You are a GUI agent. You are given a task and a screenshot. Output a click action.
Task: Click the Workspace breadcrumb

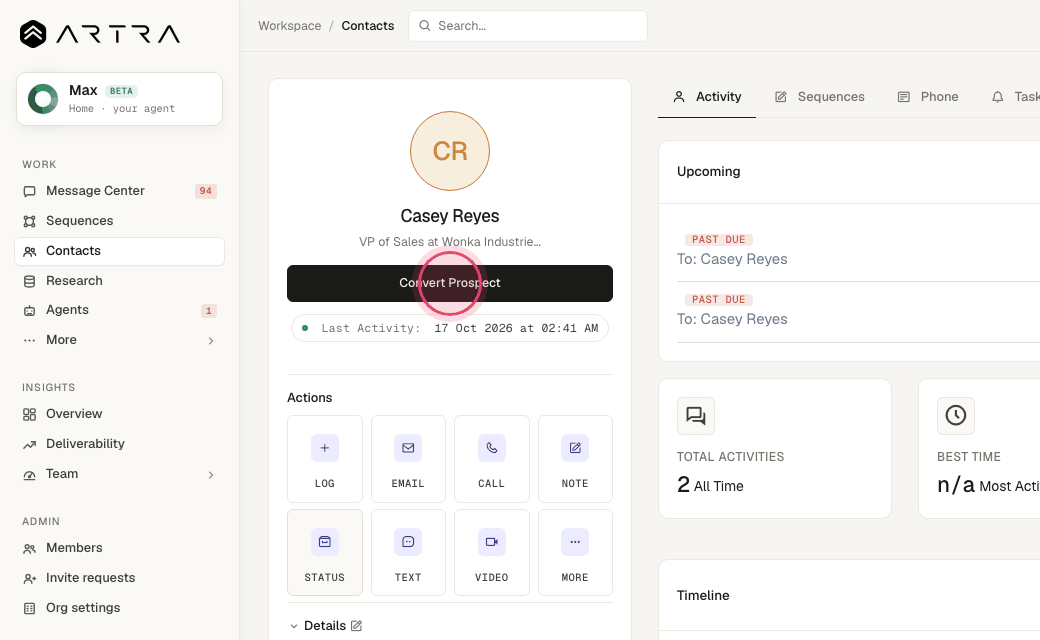289,26
